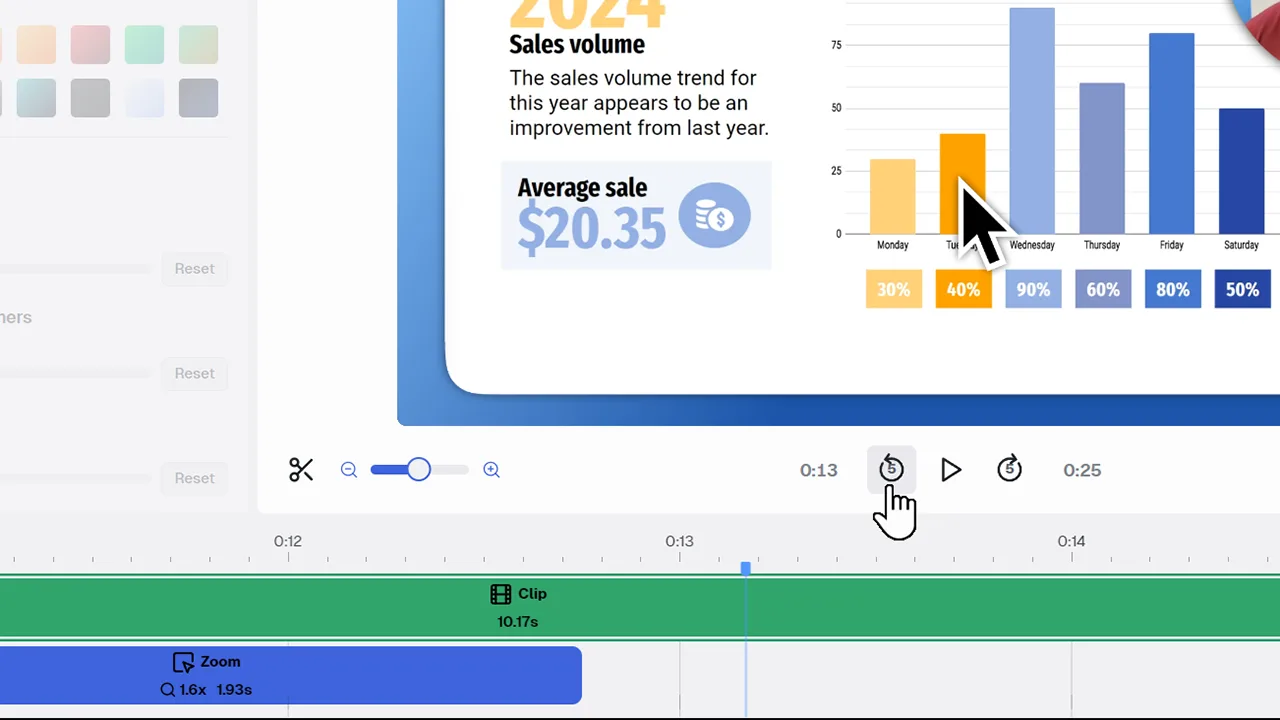The width and height of the screenshot is (1280, 720).
Task: Select the pink color swatch
Action: tap(90, 44)
